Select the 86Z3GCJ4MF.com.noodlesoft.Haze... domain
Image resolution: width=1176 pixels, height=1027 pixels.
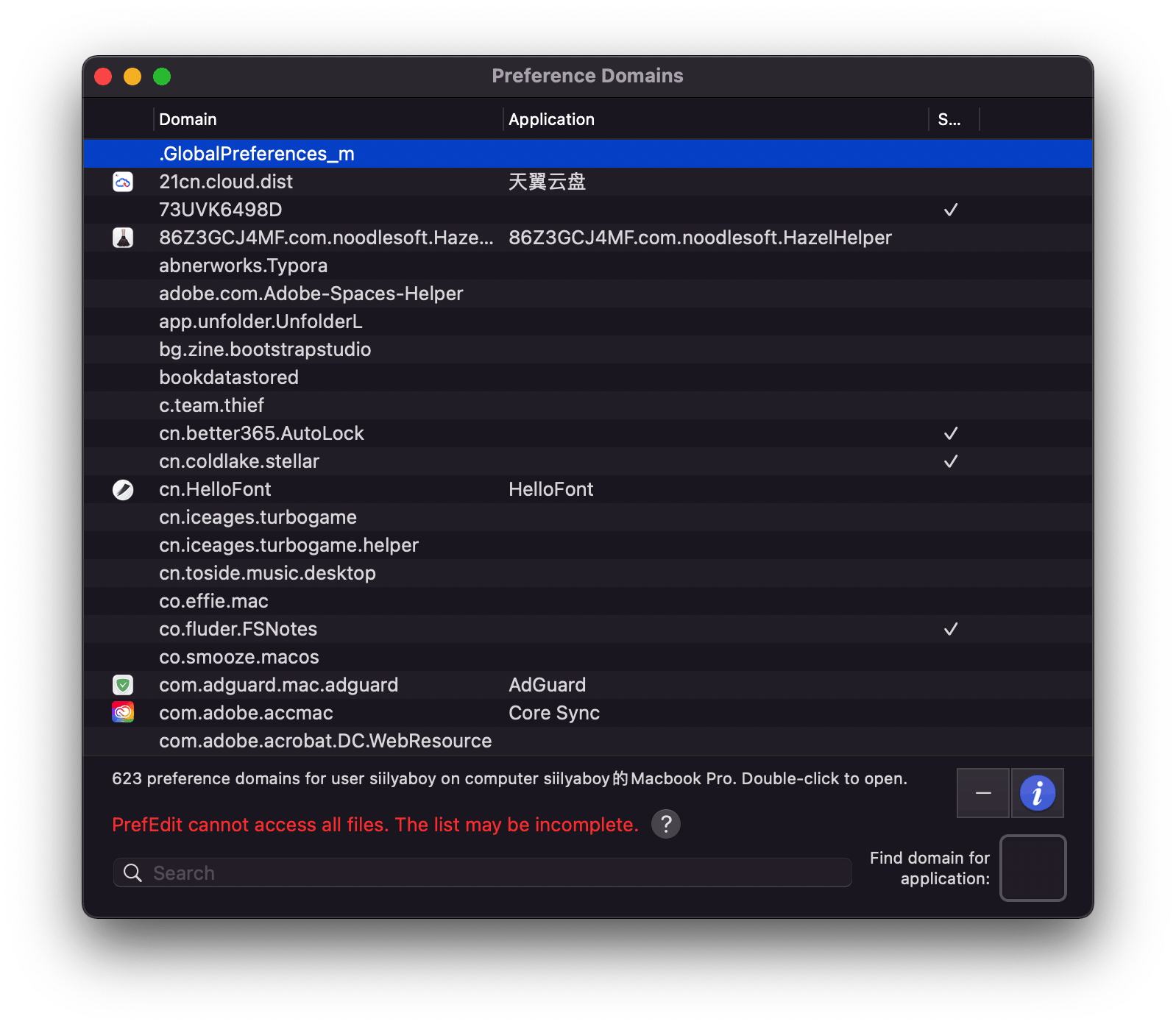coord(326,238)
